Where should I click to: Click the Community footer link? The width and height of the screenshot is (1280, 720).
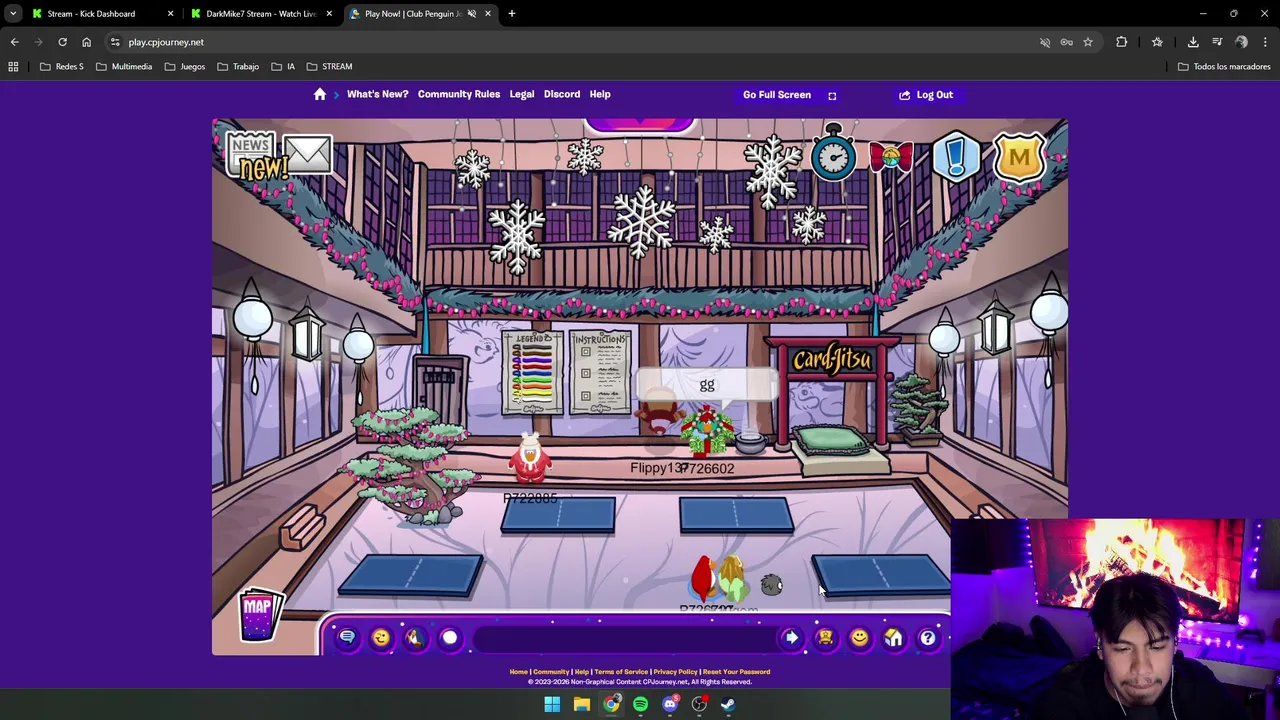pyautogui.click(x=551, y=672)
